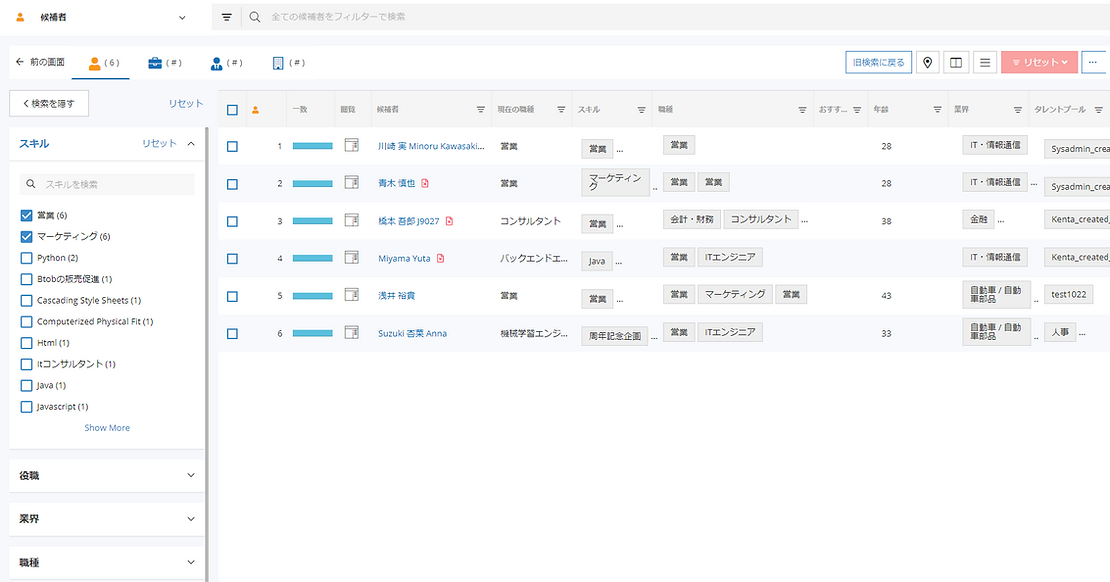1110x582 pixels.
Task: Click the 旧検索に戻る button
Action: (878, 62)
